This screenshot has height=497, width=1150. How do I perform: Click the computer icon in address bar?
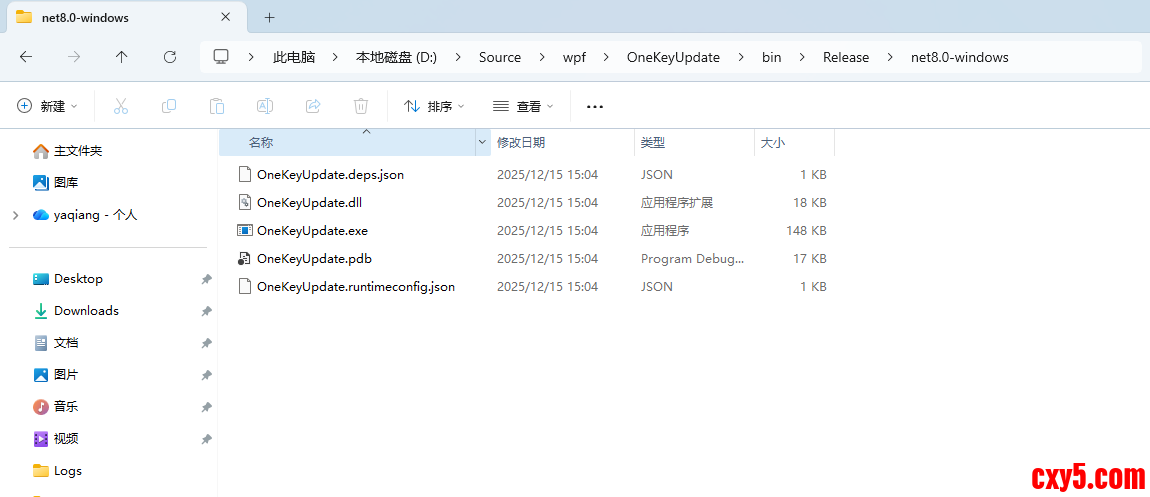tap(221, 57)
